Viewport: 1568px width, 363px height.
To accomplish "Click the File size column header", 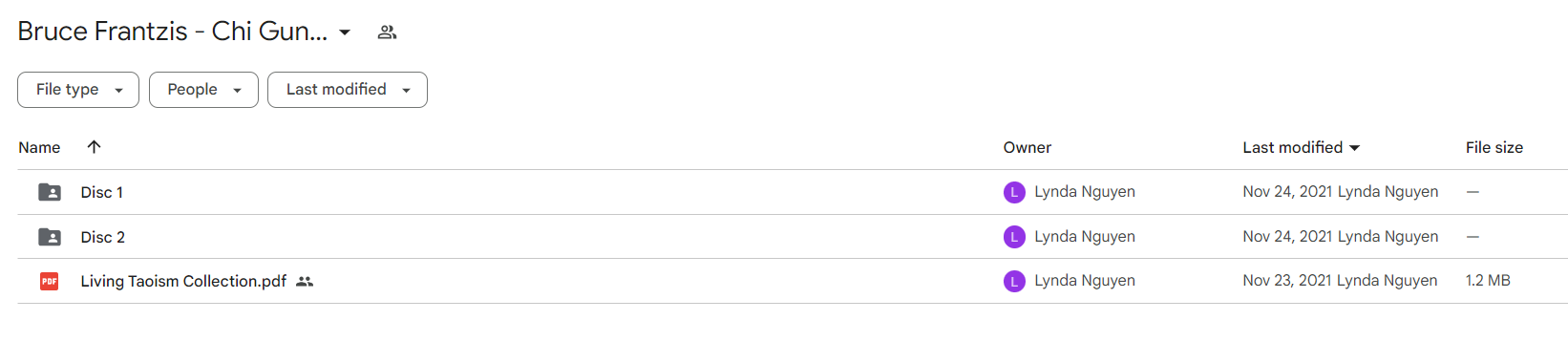I will pyautogui.click(x=1494, y=147).
